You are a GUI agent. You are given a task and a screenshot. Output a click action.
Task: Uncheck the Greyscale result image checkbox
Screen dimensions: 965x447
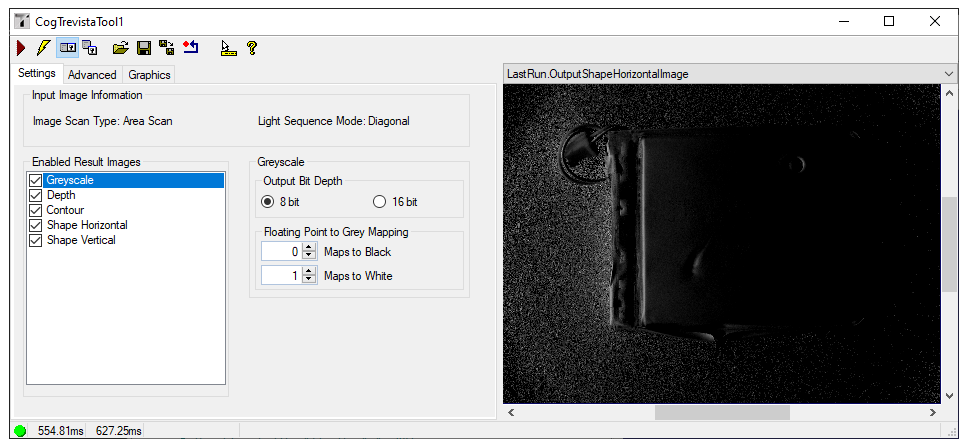36,180
